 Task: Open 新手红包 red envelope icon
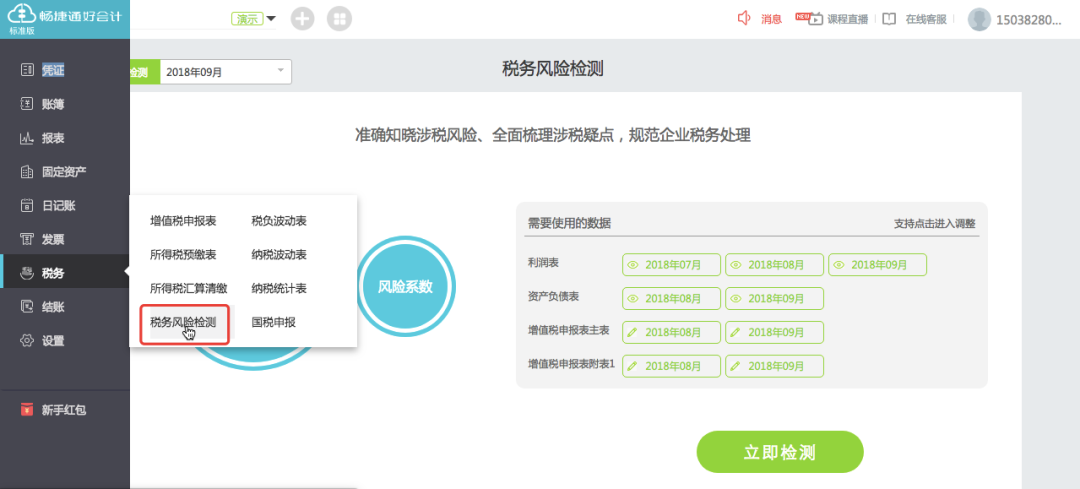[27, 409]
